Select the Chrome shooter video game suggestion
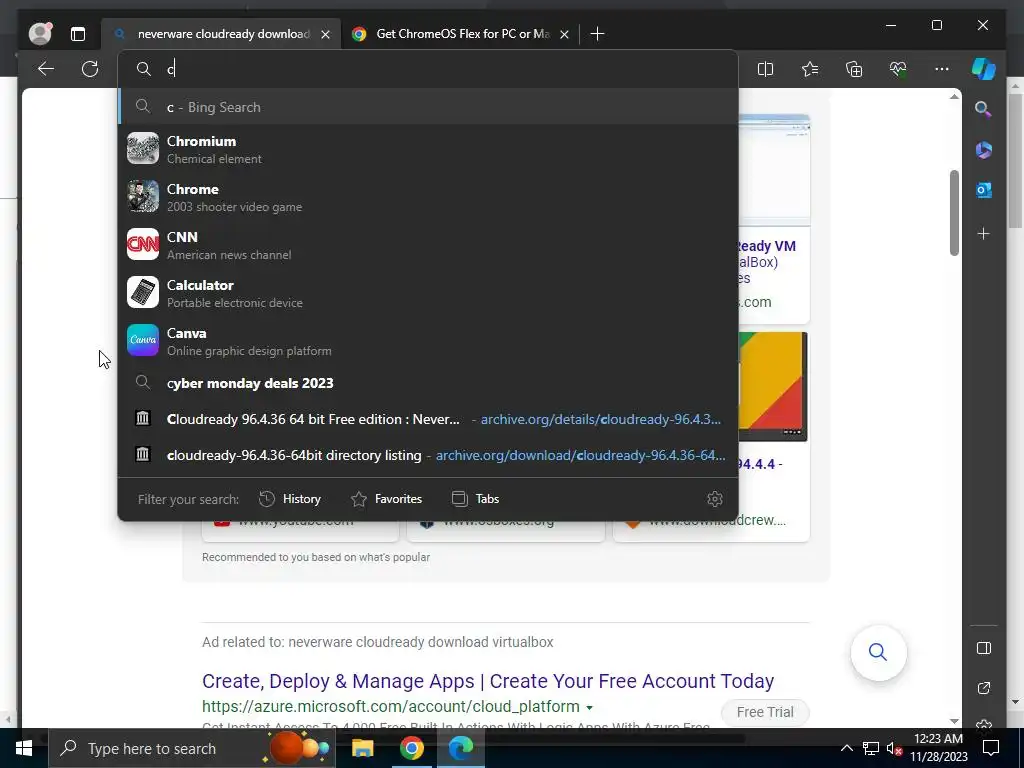The height and width of the screenshot is (768, 1024). 428,197
